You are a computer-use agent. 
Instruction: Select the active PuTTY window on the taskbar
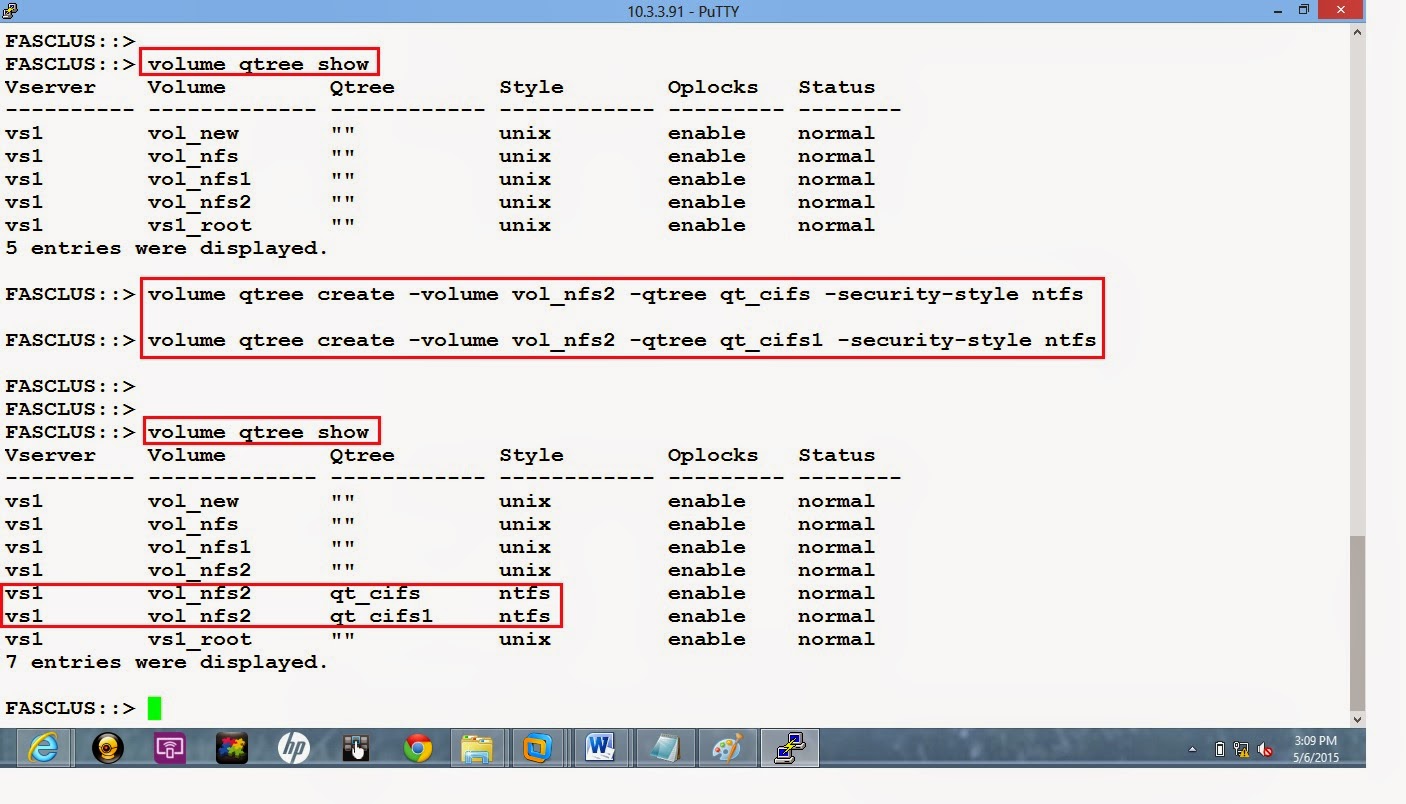(x=787, y=747)
